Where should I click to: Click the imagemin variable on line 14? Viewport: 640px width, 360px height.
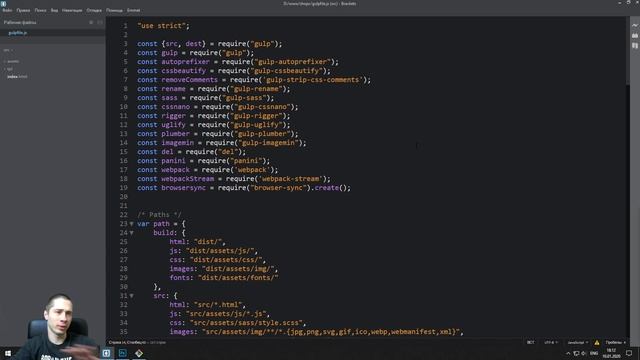point(178,142)
